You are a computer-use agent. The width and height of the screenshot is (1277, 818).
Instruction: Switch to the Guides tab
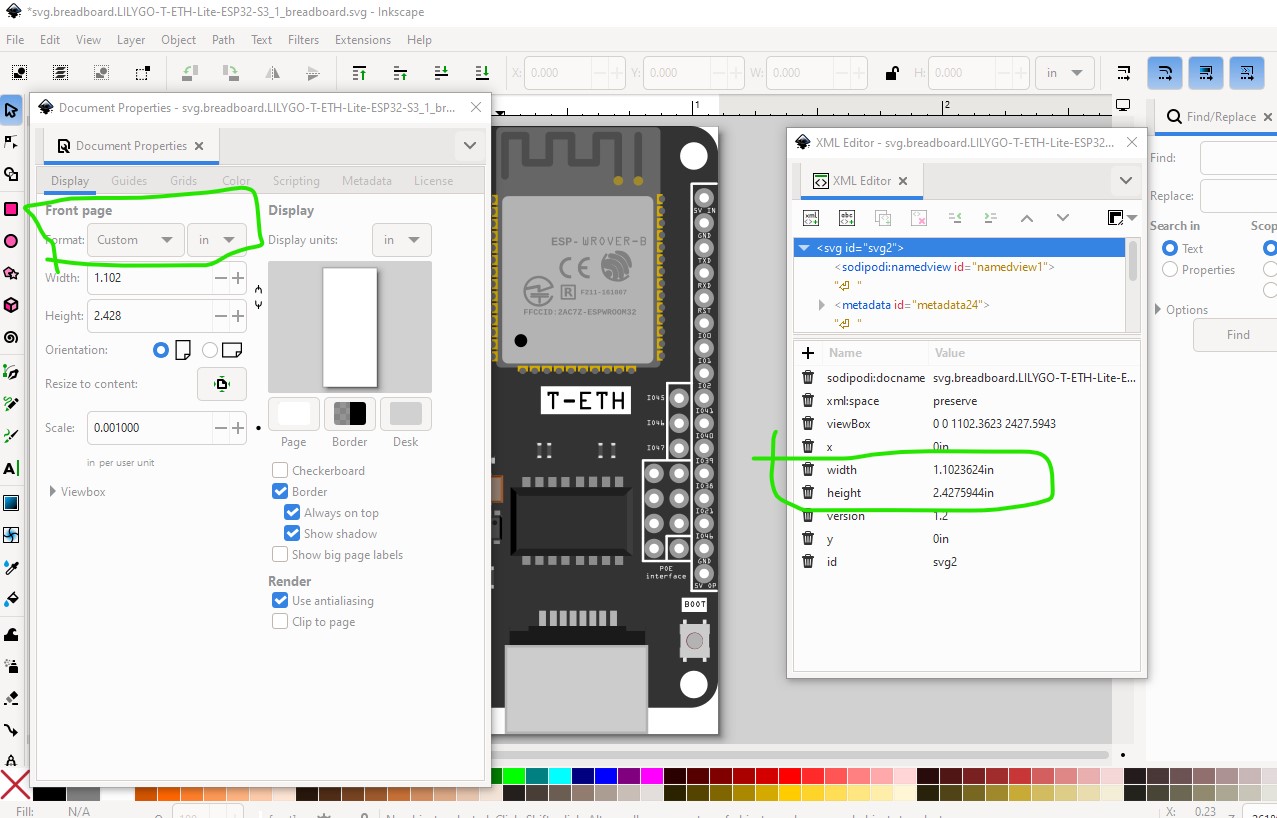(129, 181)
